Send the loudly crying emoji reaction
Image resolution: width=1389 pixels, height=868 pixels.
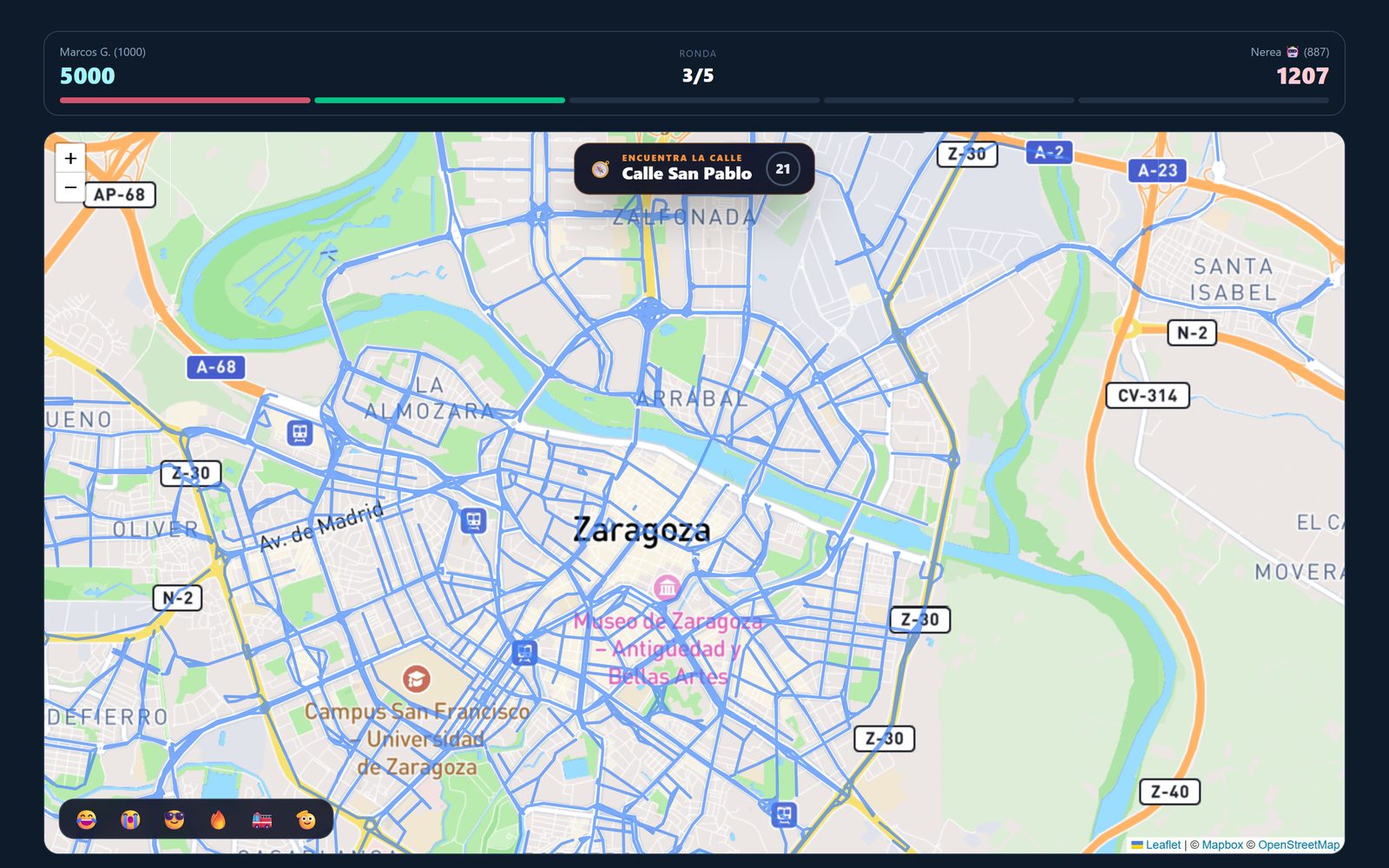pyautogui.click(x=130, y=819)
